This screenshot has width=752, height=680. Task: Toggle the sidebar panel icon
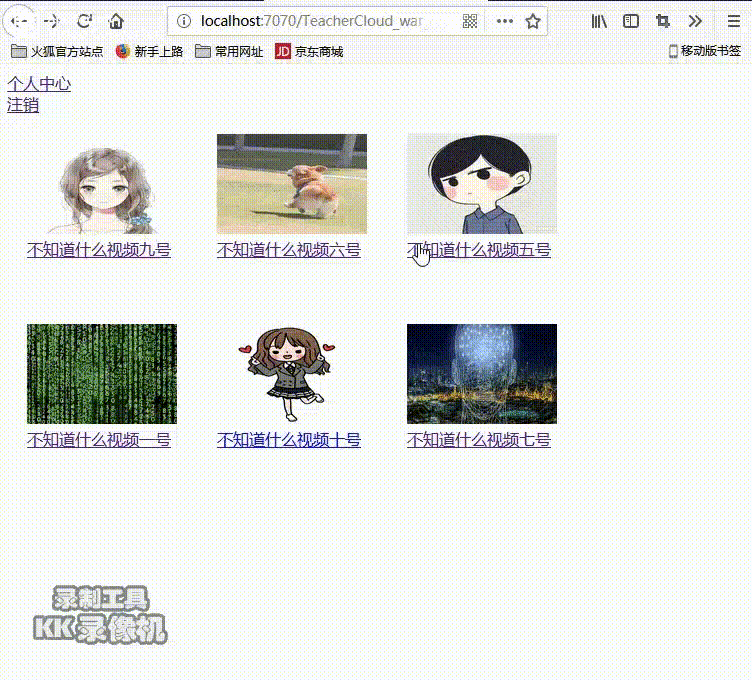(631, 21)
